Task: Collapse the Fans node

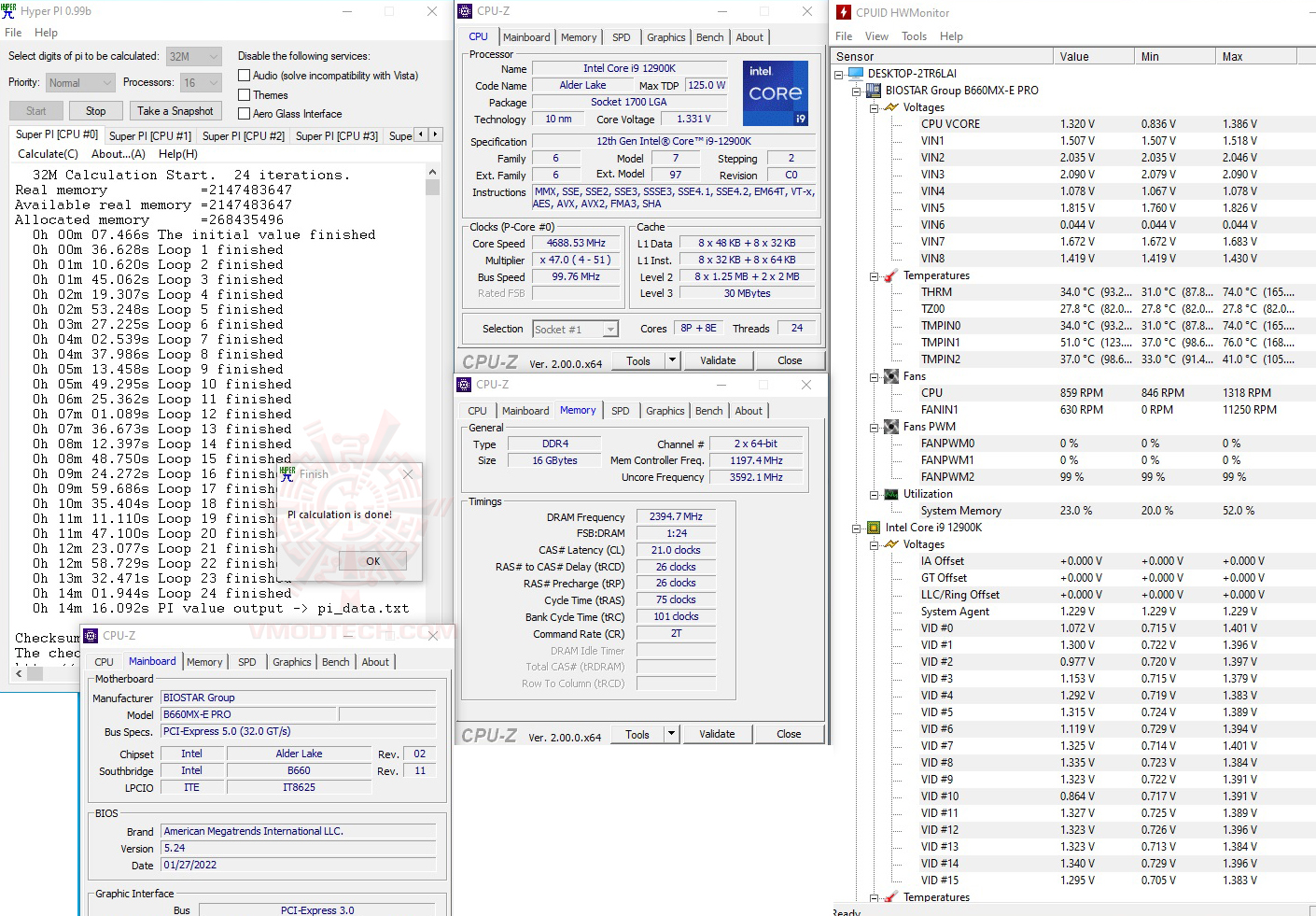Action: coord(874,377)
